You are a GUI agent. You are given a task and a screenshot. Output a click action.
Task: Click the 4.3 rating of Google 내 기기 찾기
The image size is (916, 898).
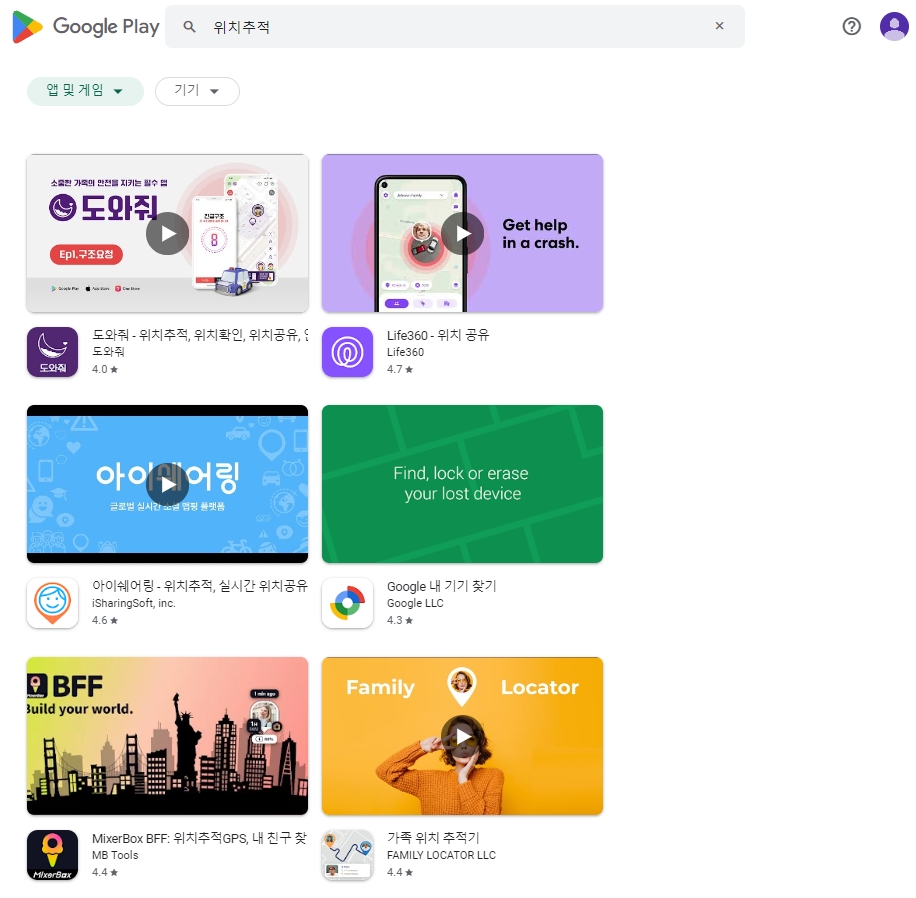(400, 620)
